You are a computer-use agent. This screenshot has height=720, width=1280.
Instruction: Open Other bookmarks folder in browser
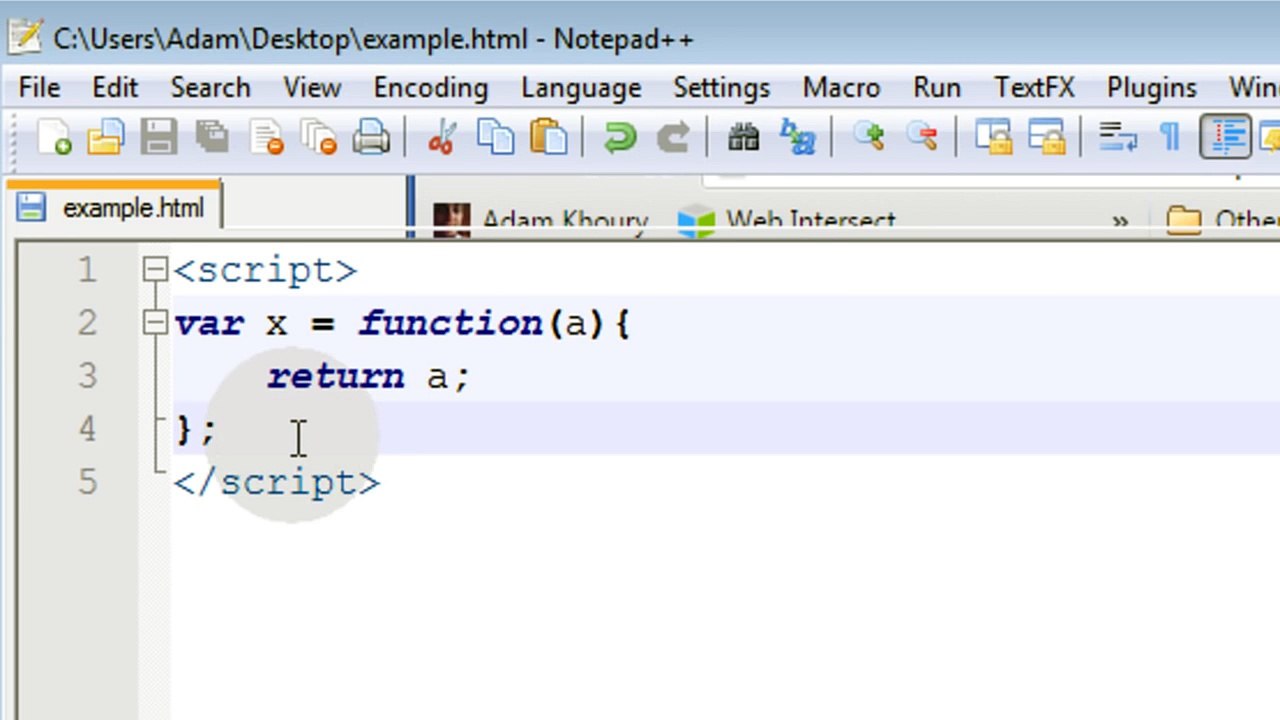[x=1222, y=221]
